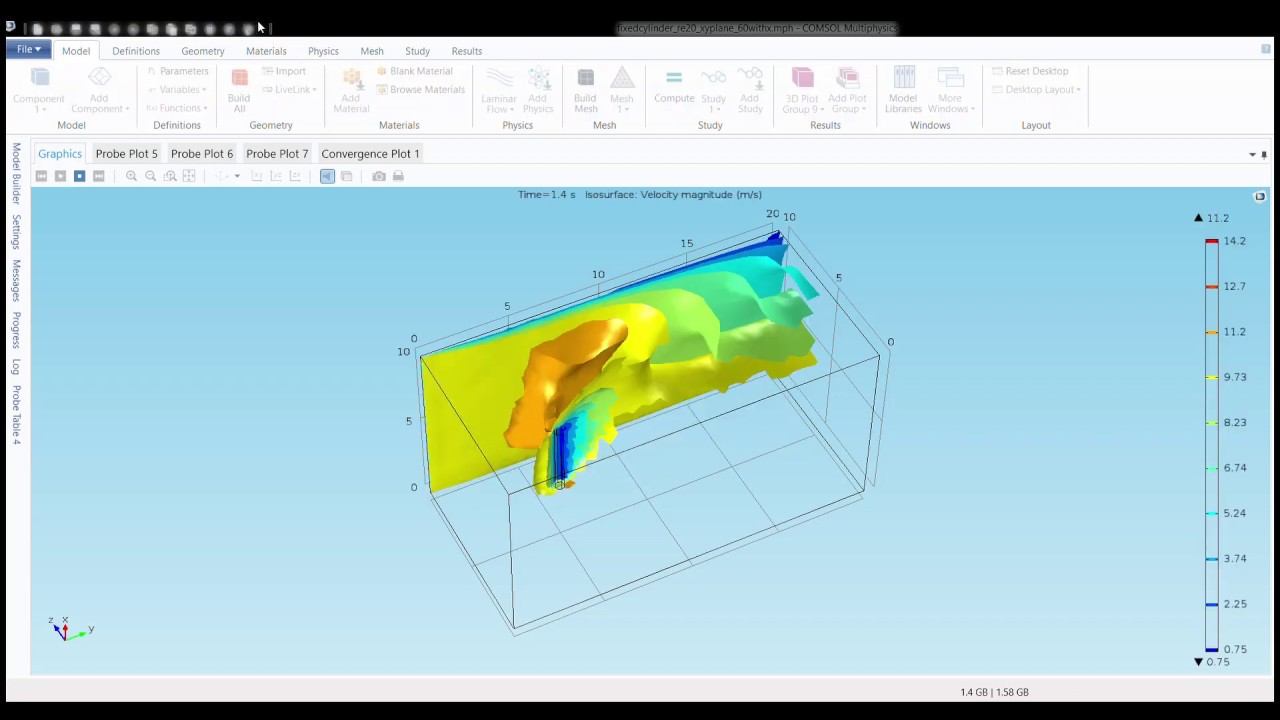Click Zoom Out in graphics toolbar
This screenshot has height=720, width=1280.
click(150, 176)
